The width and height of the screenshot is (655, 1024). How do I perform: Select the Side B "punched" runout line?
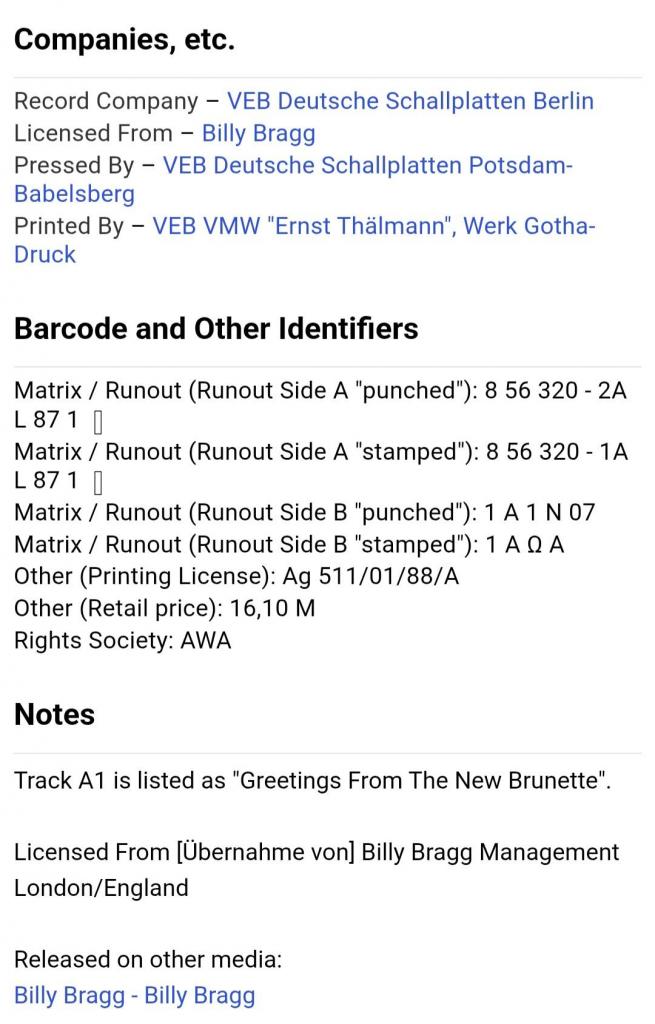click(304, 513)
